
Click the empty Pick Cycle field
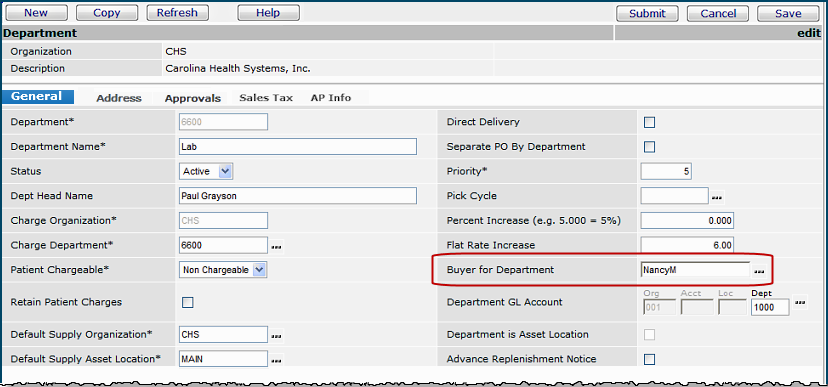(674, 196)
